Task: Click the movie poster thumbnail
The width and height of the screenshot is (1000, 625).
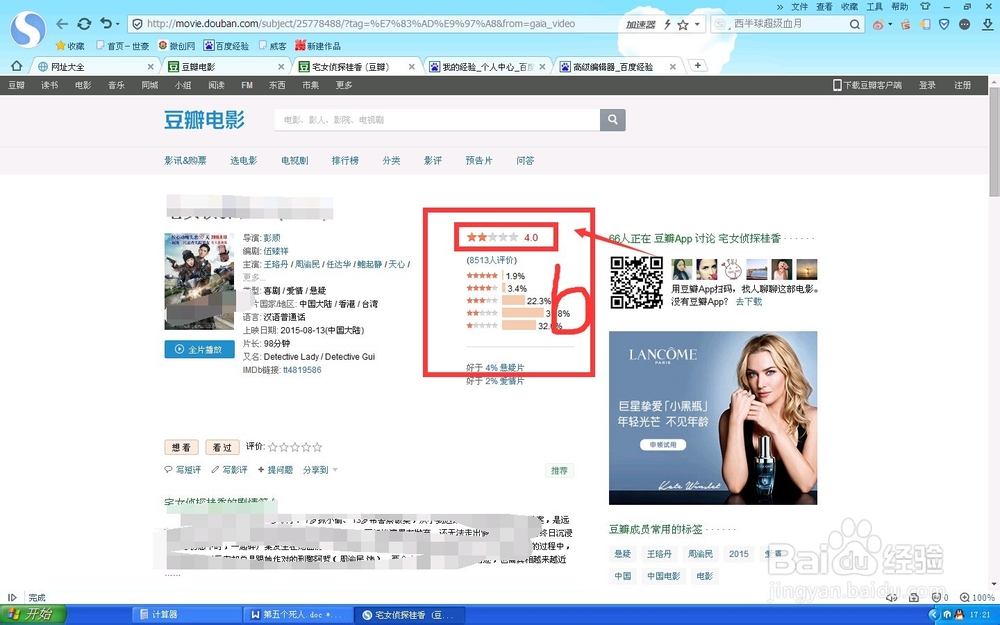Action: [x=199, y=281]
